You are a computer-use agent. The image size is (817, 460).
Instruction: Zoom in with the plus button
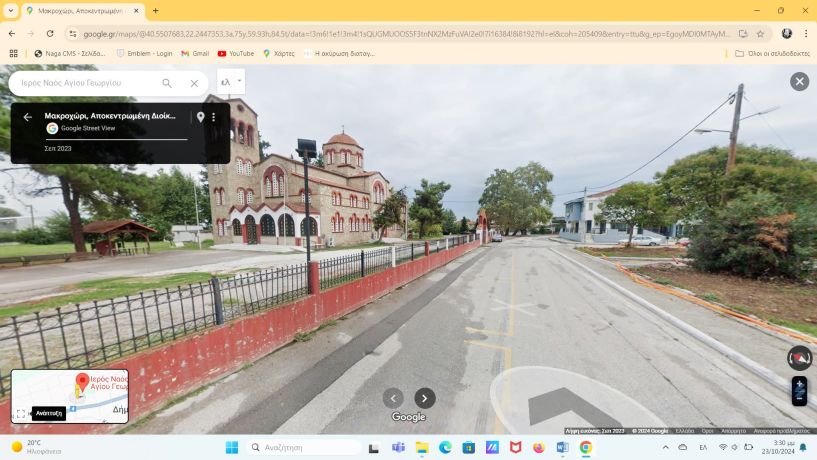[x=799, y=385]
